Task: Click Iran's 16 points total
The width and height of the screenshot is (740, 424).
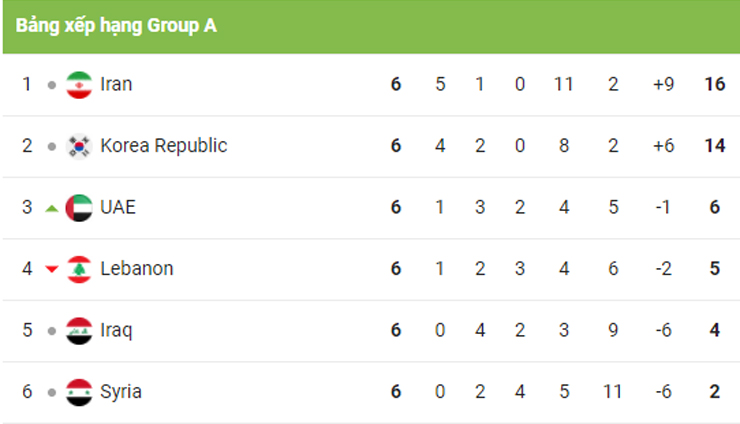Action: [x=714, y=85]
